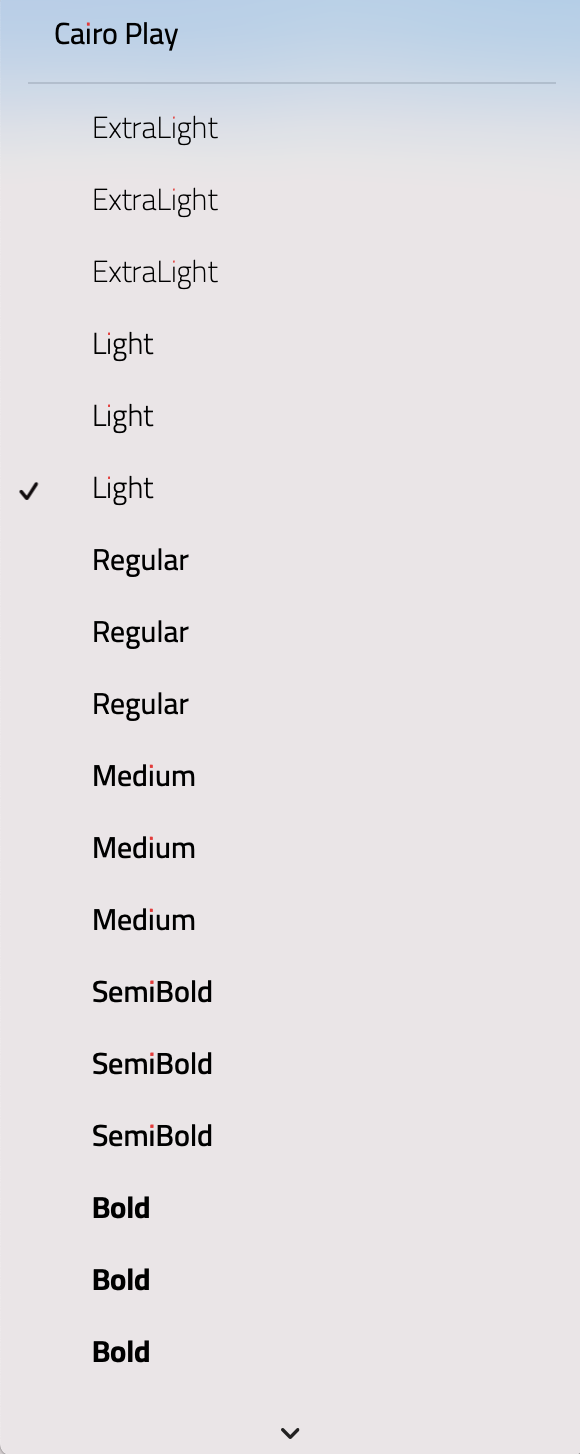The width and height of the screenshot is (580, 1454).
Task: Choose the second Medium entry
Action: pos(143,847)
